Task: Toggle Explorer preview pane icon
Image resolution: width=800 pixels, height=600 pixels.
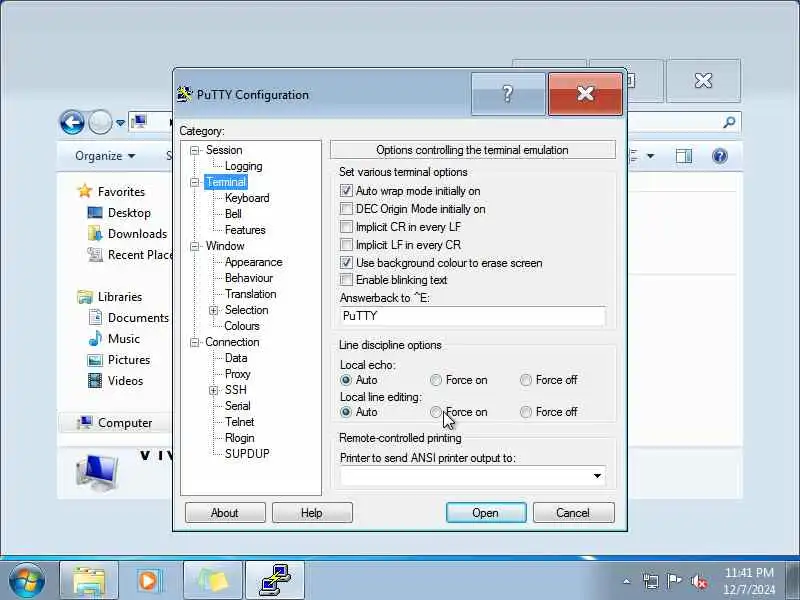Action: [x=684, y=156]
